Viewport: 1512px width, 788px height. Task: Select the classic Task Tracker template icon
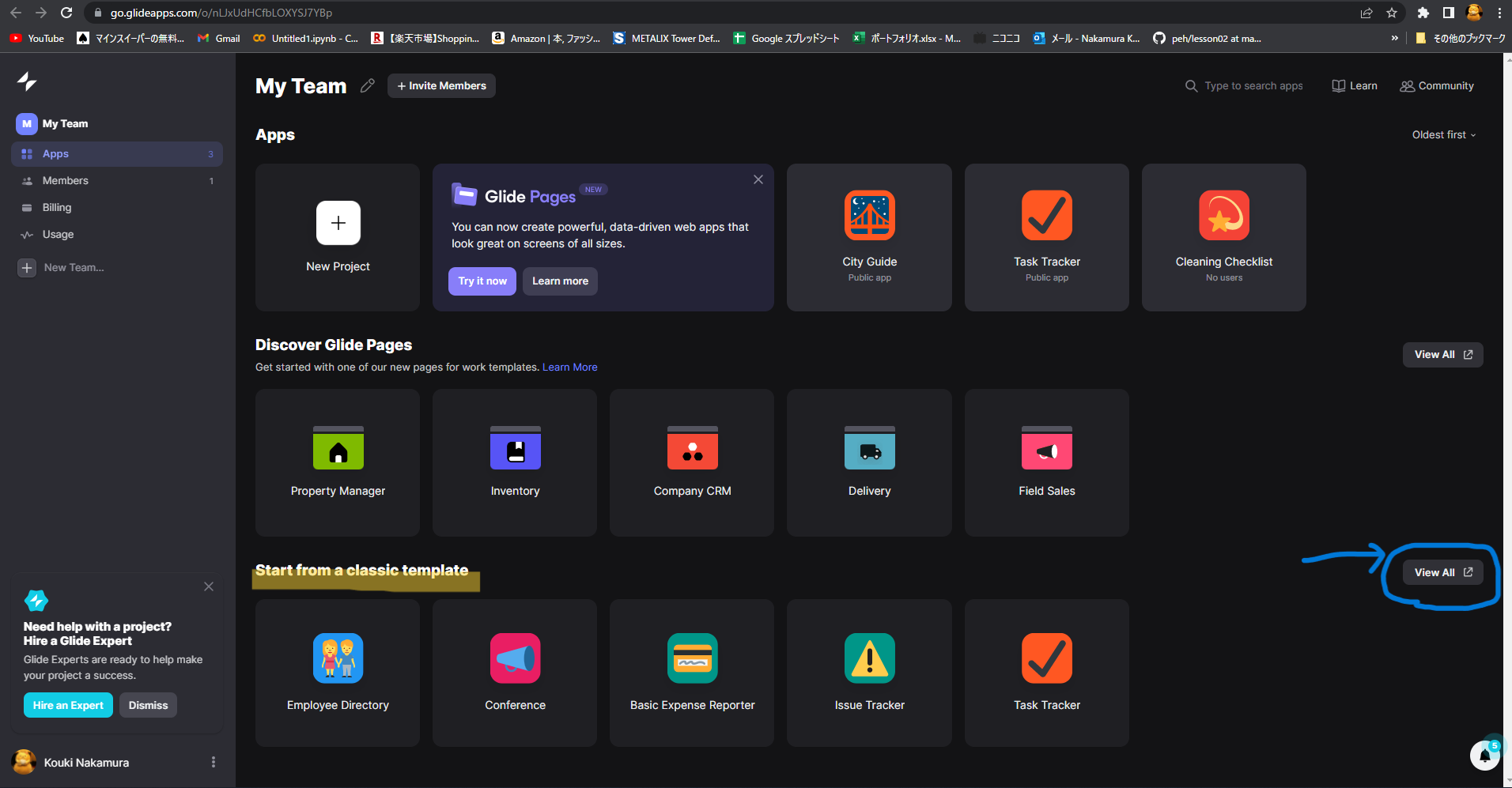coord(1046,658)
